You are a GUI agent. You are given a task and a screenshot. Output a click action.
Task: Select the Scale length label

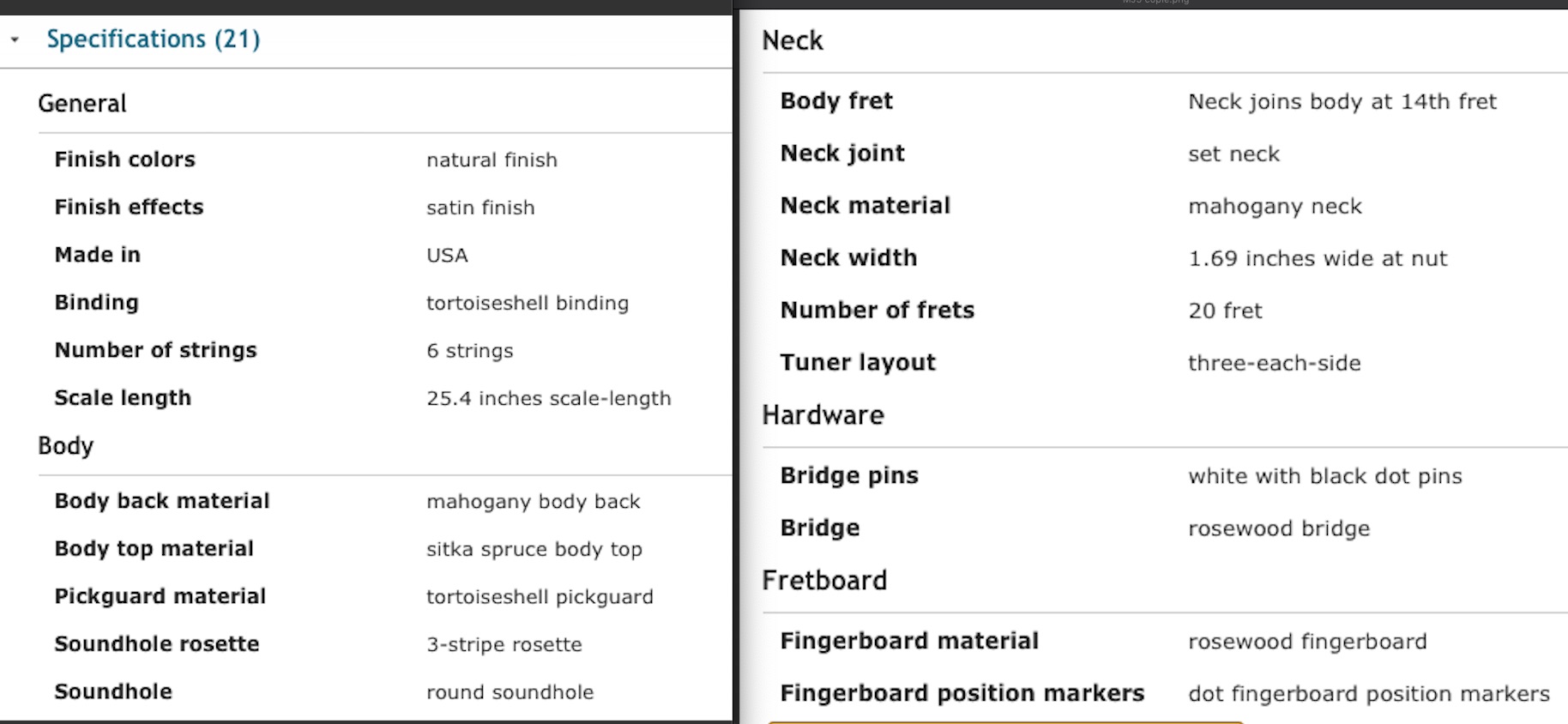123,398
